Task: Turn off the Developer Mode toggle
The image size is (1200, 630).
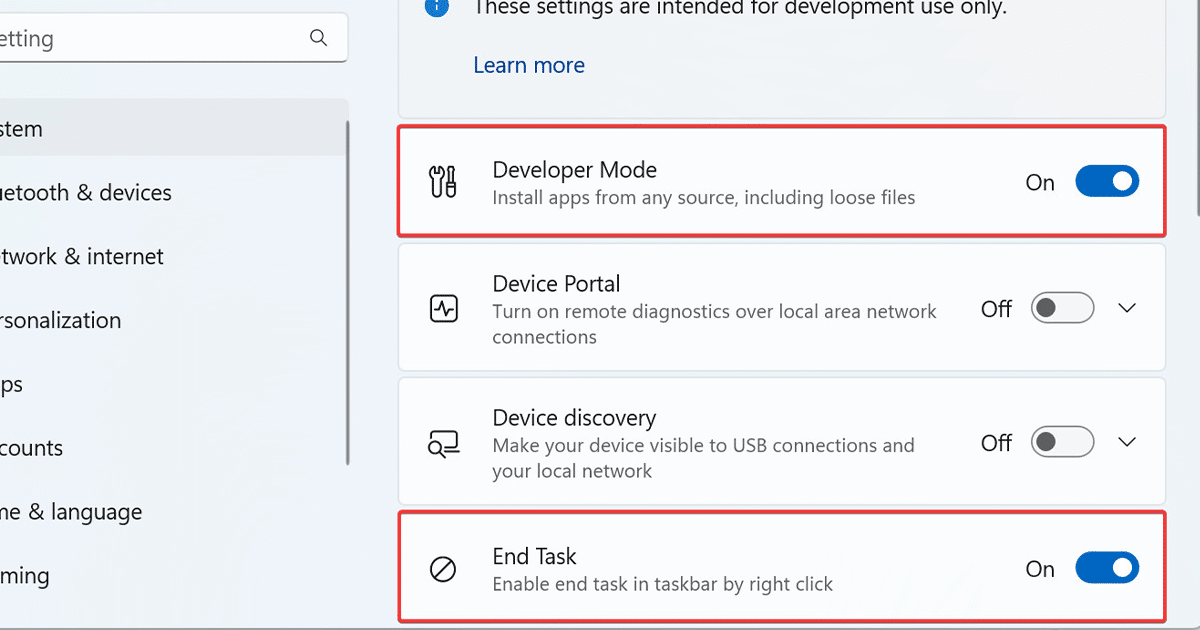Action: (1107, 182)
